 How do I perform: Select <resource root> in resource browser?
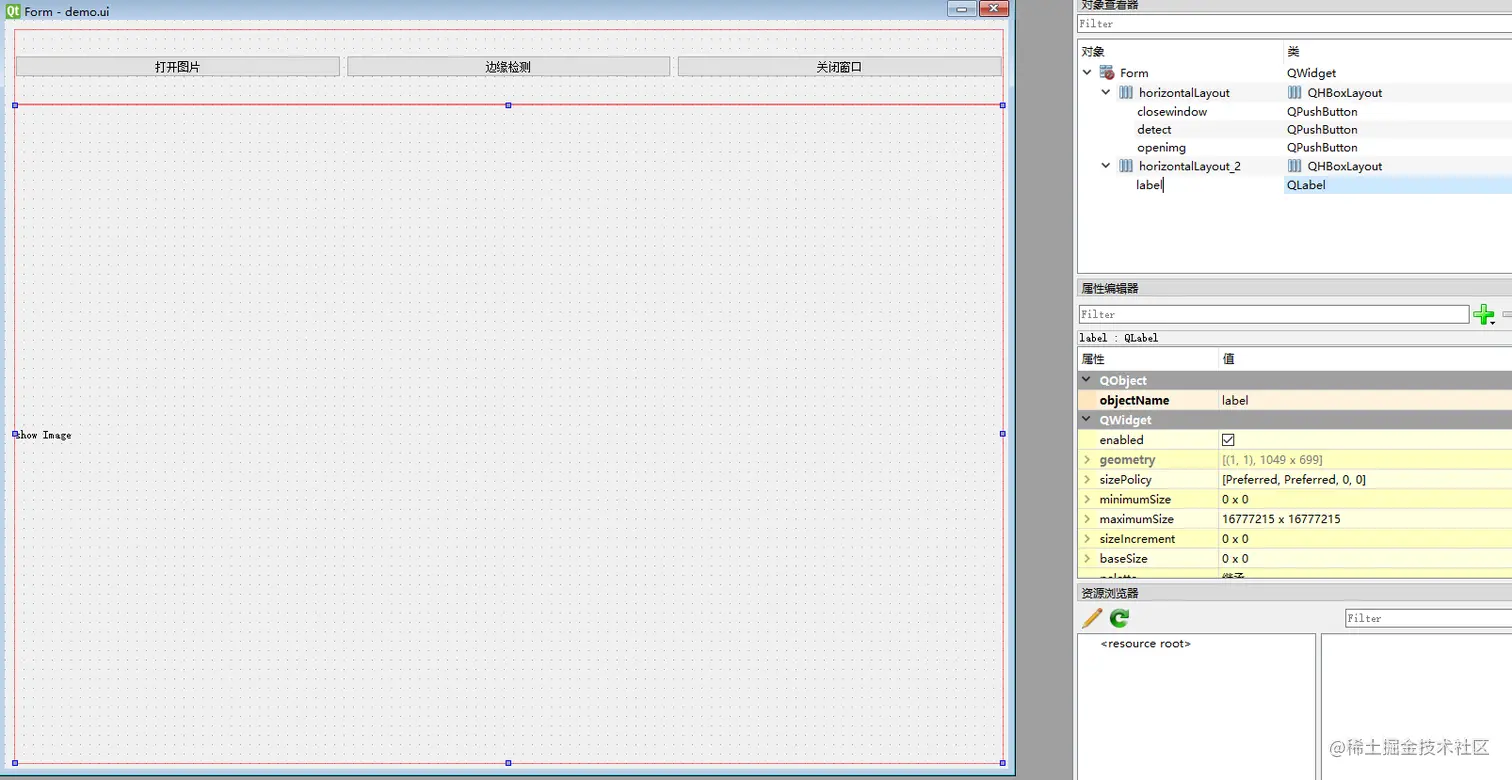click(x=1146, y=644)
